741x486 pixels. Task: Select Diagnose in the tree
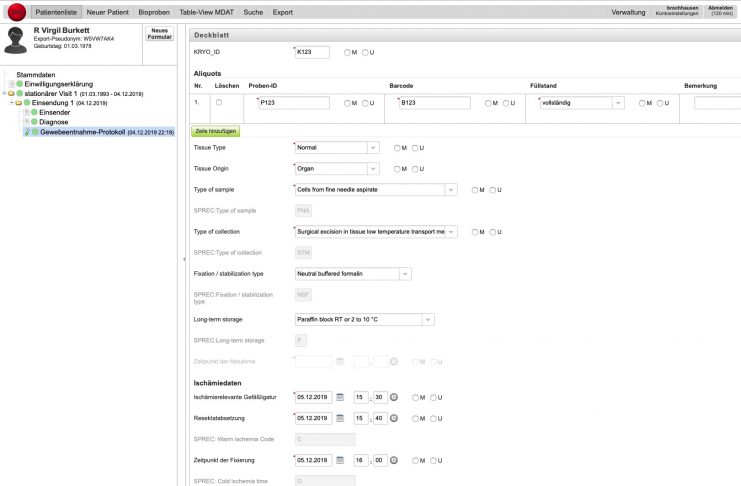pos(54,122)
